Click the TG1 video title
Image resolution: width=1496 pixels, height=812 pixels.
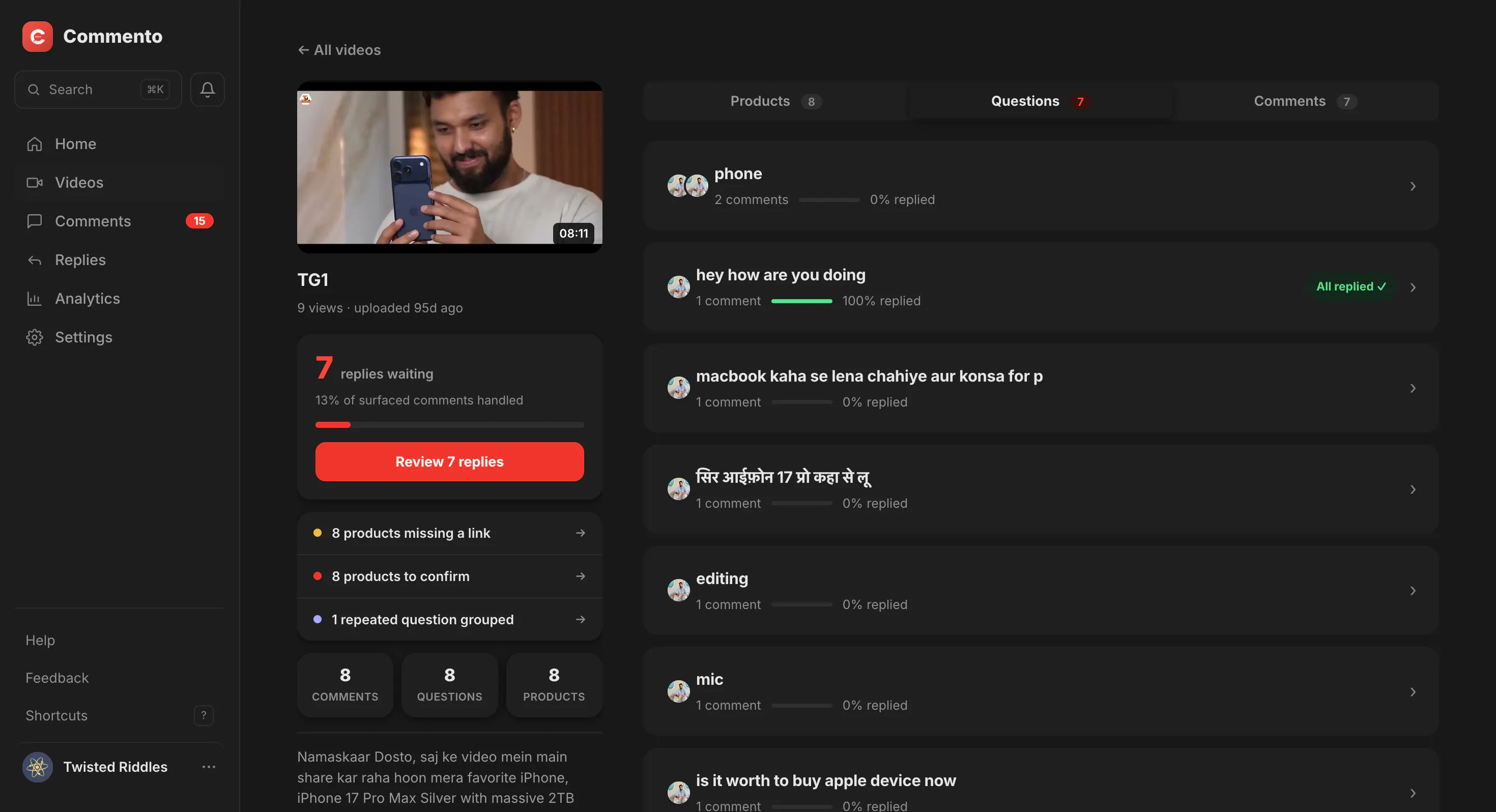click(x=313, y=280)
